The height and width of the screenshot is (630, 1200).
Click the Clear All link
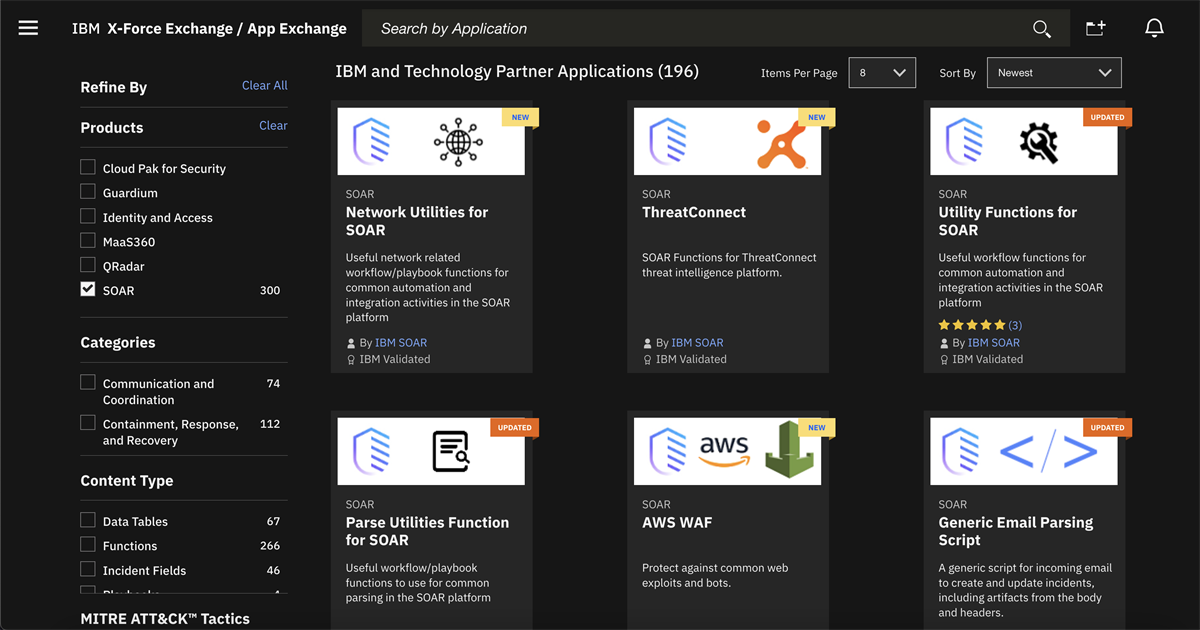pos(264,86)
